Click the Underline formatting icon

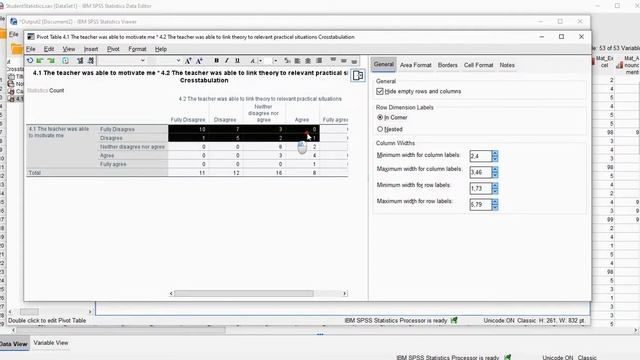[x=237, y=60]
